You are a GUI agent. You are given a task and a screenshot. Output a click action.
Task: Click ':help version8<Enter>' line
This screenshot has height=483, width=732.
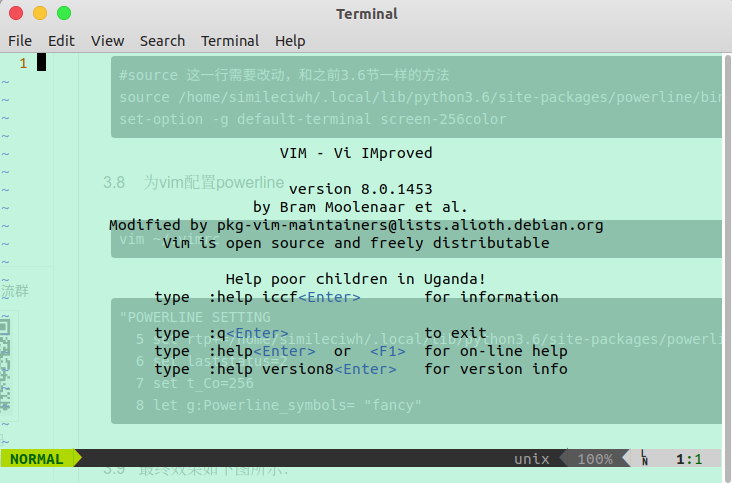pyautogui.click(x=361, y=369)
